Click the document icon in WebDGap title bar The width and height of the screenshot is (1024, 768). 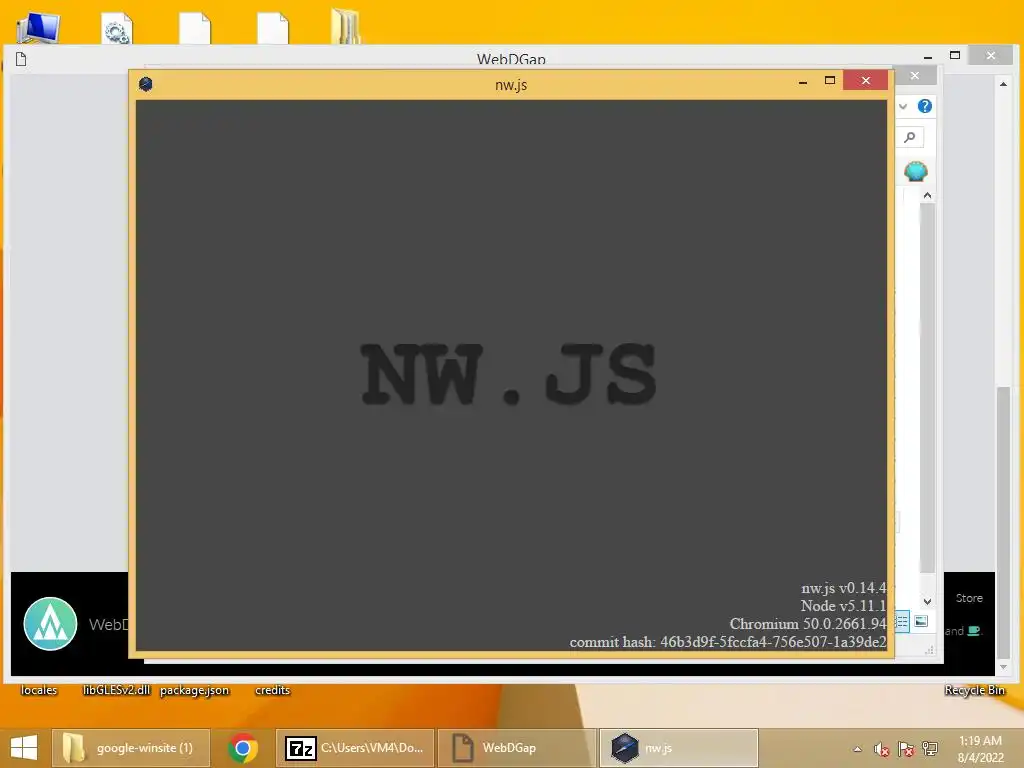click(21, 59)
